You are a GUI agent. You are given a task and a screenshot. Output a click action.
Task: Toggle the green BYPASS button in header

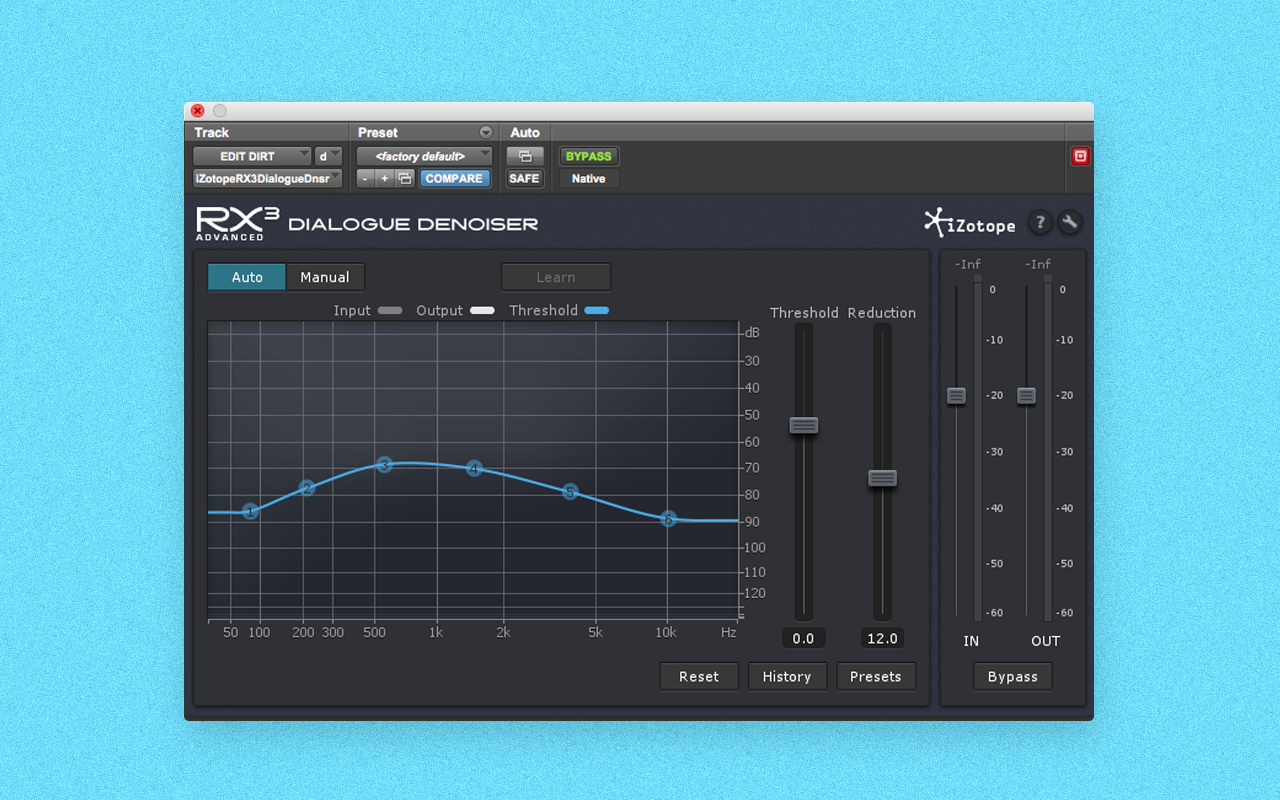coord(588,156)
